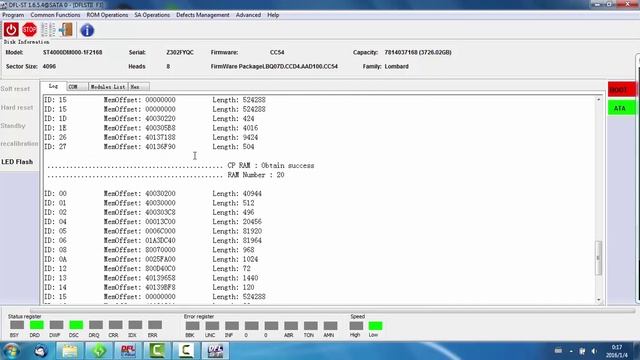Click the Family value Lombard

tap(396, 67)
